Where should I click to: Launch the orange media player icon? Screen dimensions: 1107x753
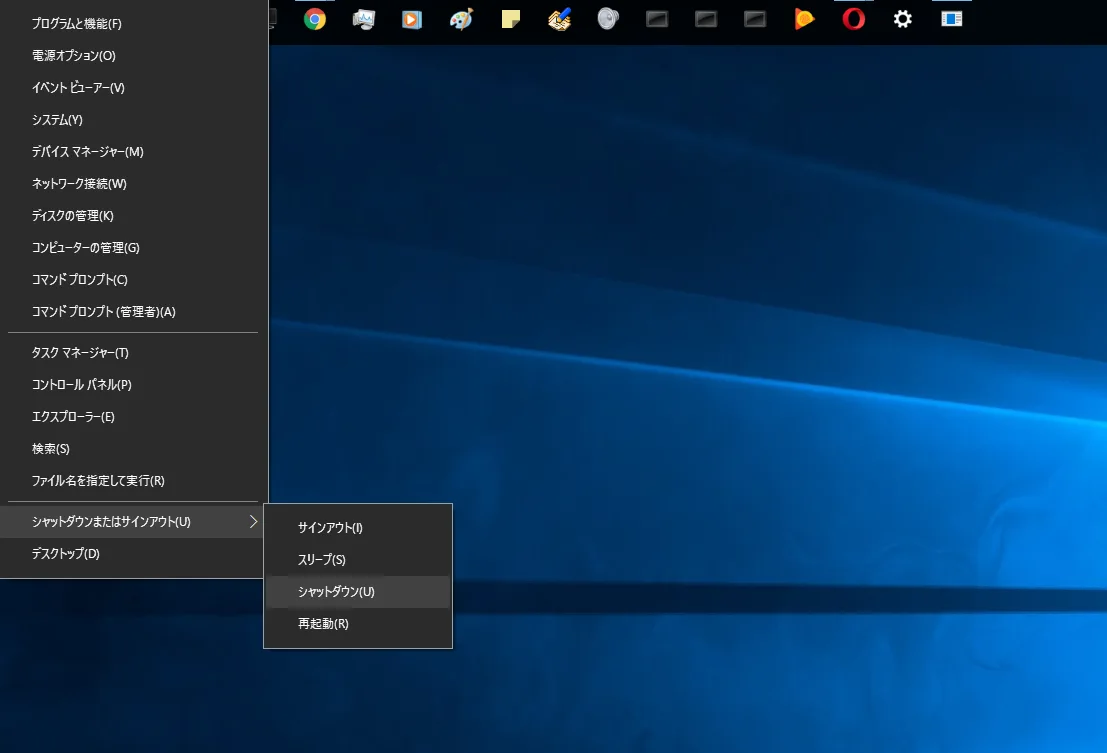tap(804, 20)
